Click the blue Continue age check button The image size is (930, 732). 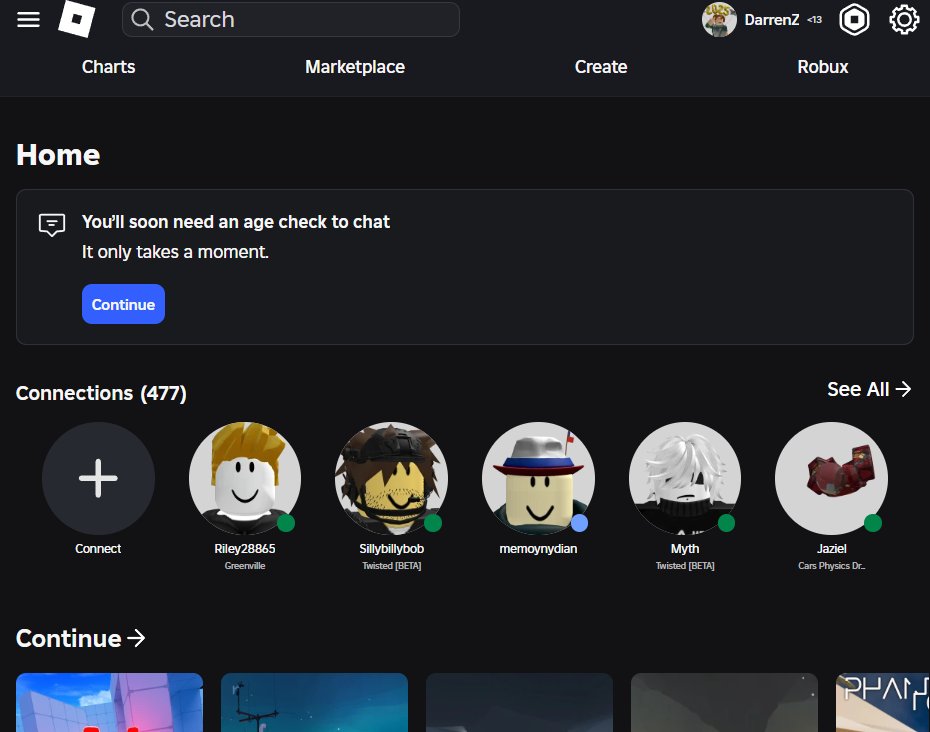[x=123, y=304]
